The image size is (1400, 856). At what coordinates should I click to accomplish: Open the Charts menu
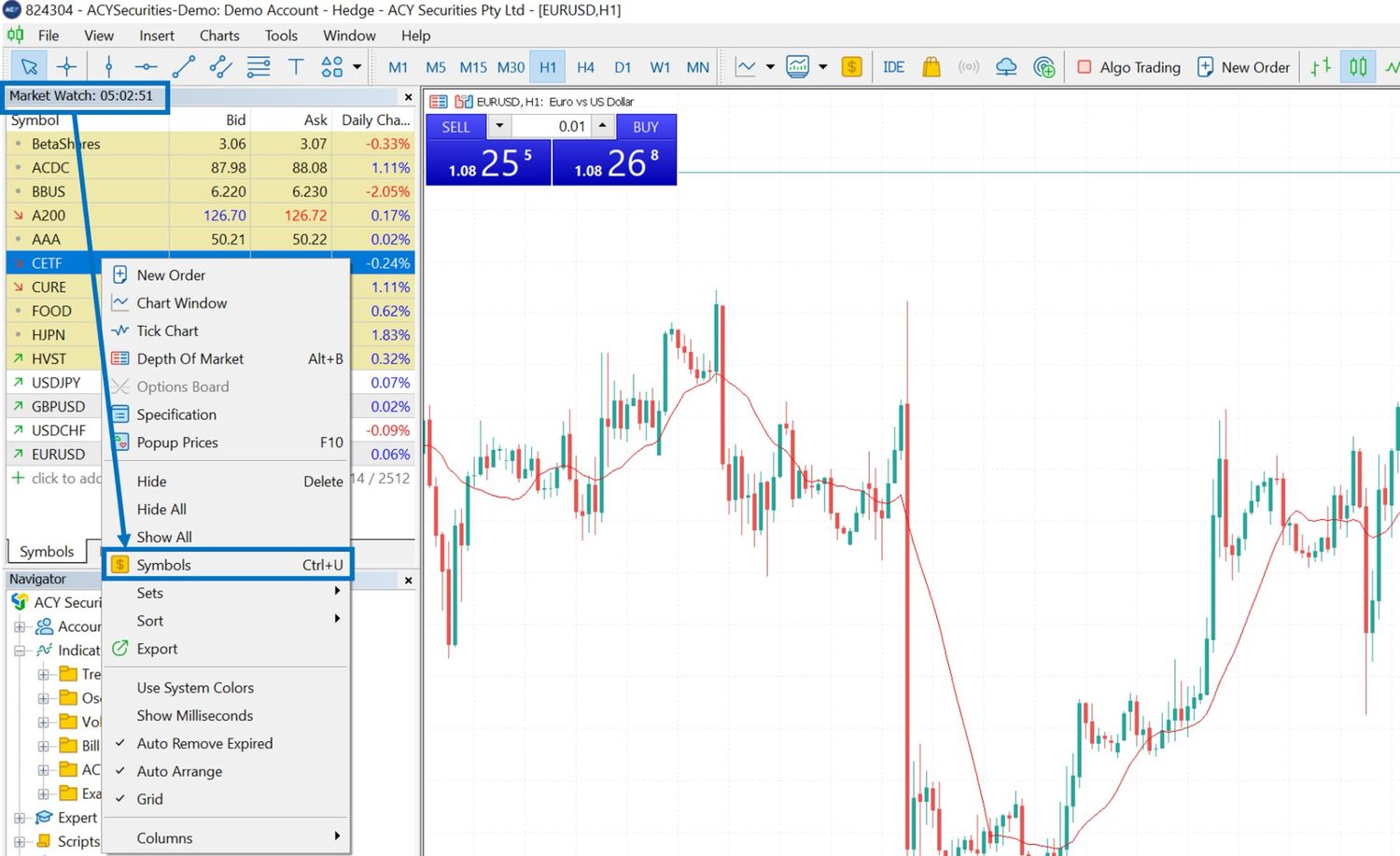(219, 35)
